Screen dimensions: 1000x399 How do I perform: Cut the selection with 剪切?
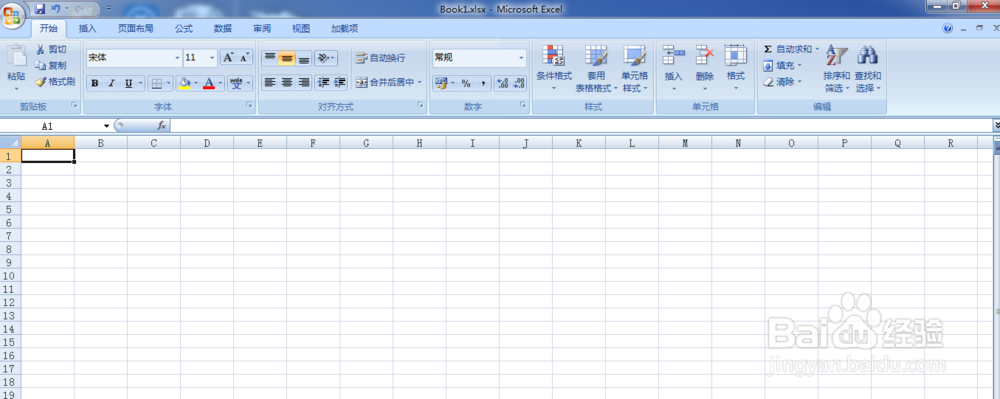[x=50, y=49]
